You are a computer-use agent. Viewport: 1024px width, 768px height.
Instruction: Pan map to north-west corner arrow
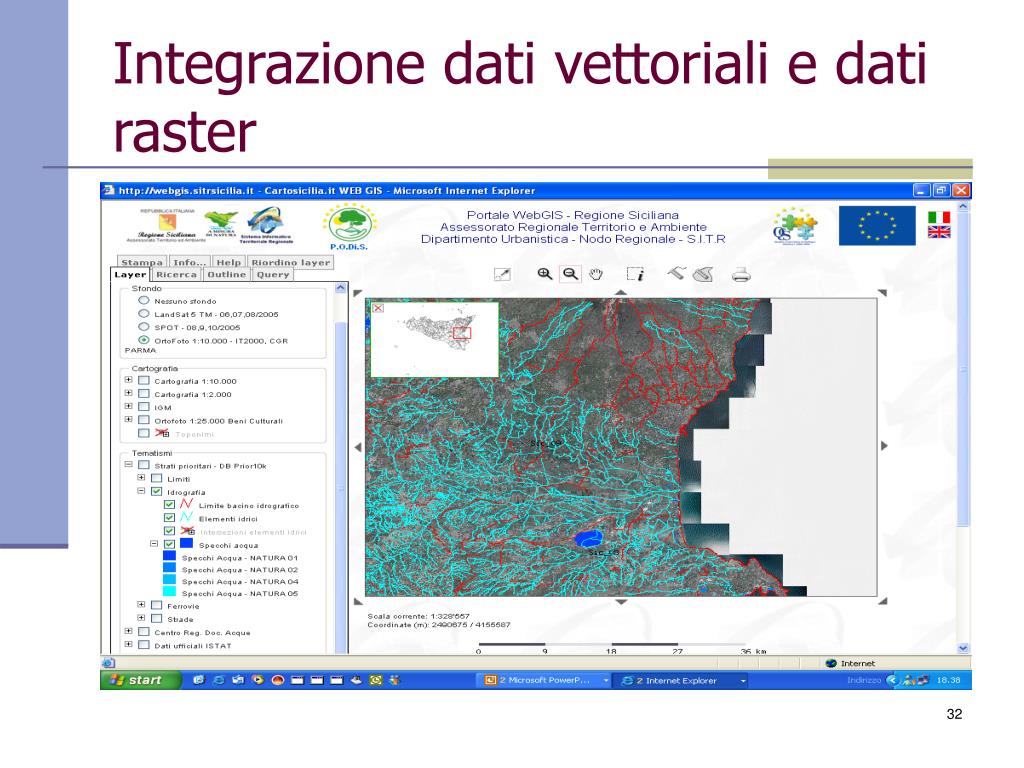pos(357,293)
